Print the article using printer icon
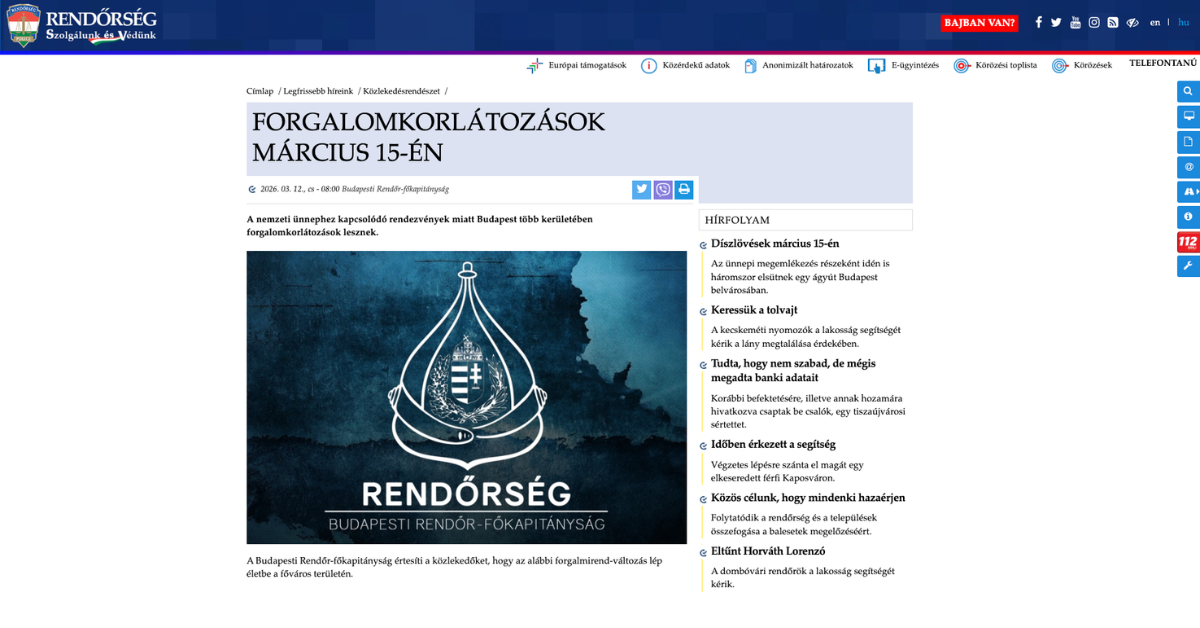The image size is (1200, 628). [x=684, y=189]
